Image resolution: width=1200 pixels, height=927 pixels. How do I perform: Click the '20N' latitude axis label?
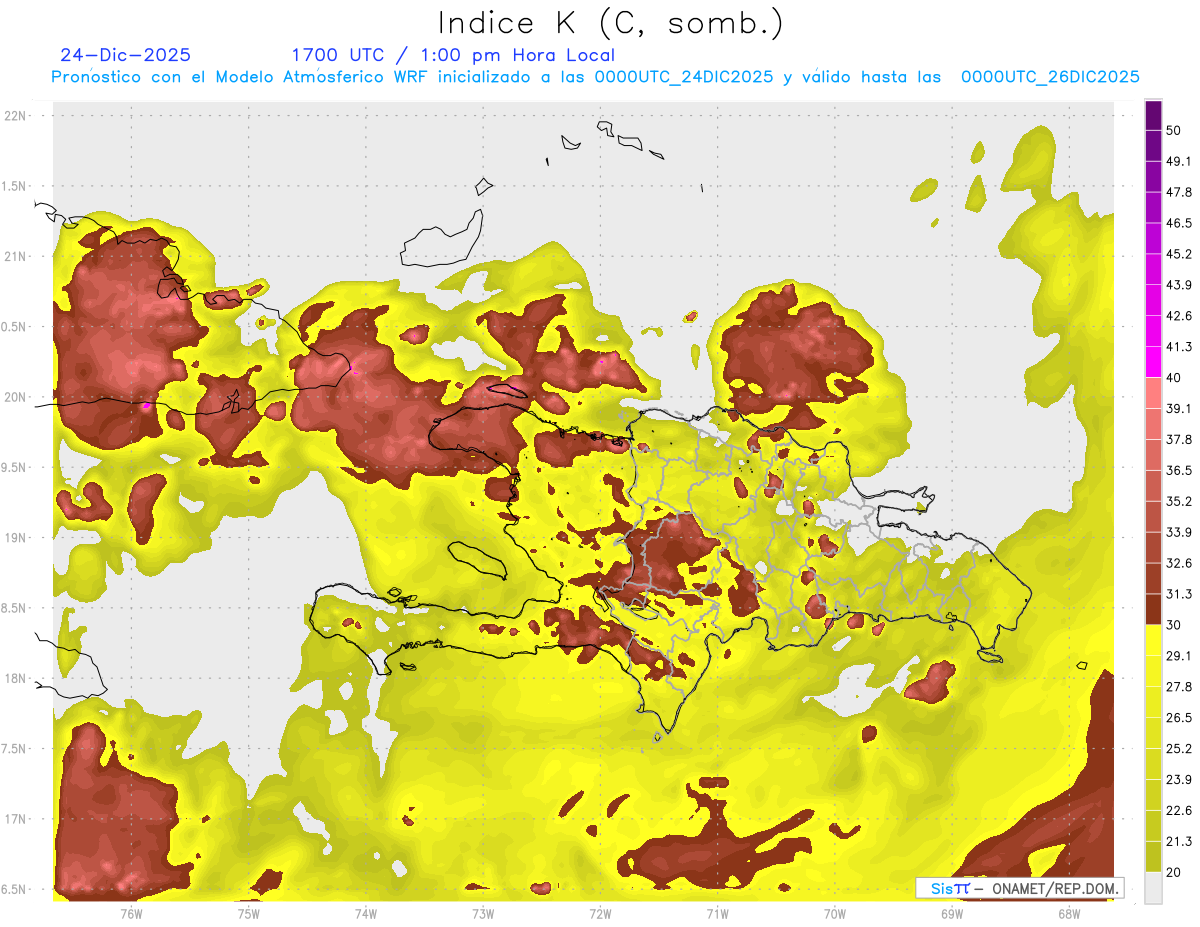(16, 397)
